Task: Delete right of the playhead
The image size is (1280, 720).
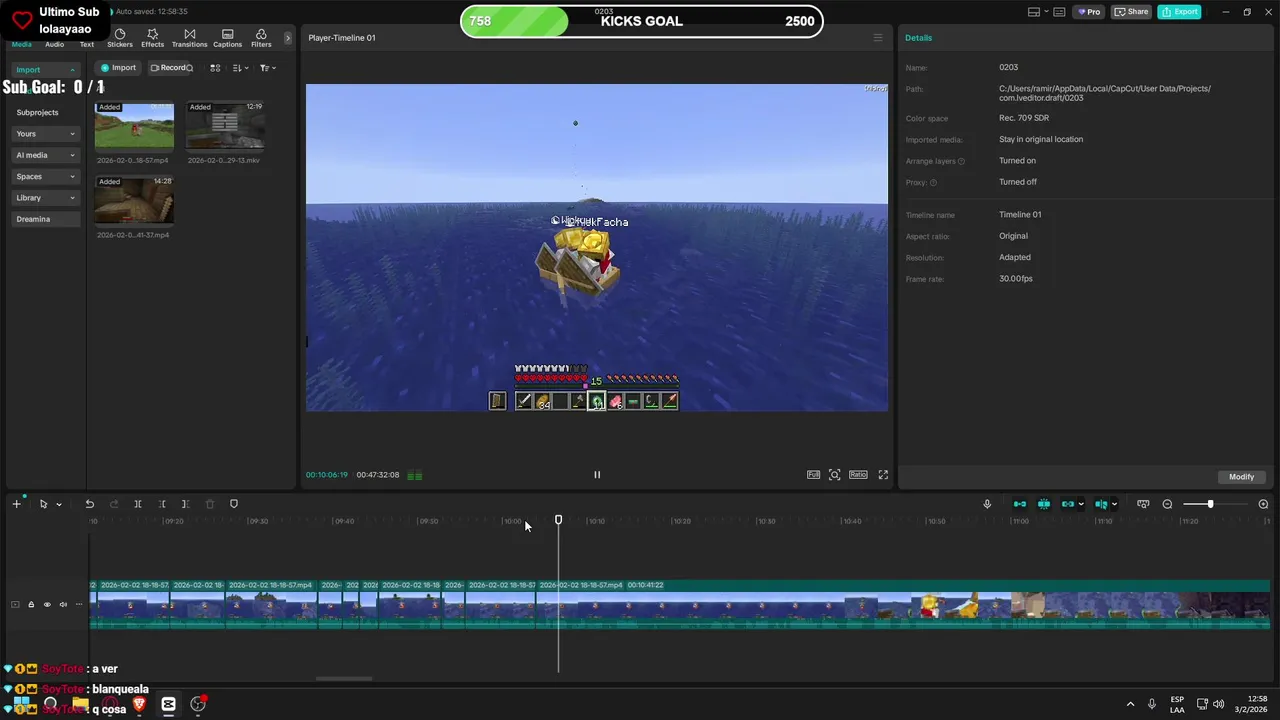Action: 186,504
